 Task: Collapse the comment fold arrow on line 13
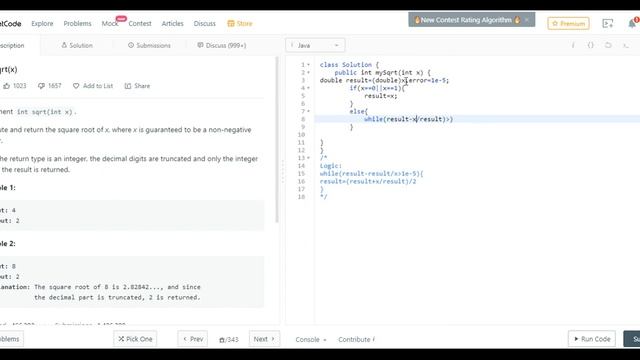309,158
